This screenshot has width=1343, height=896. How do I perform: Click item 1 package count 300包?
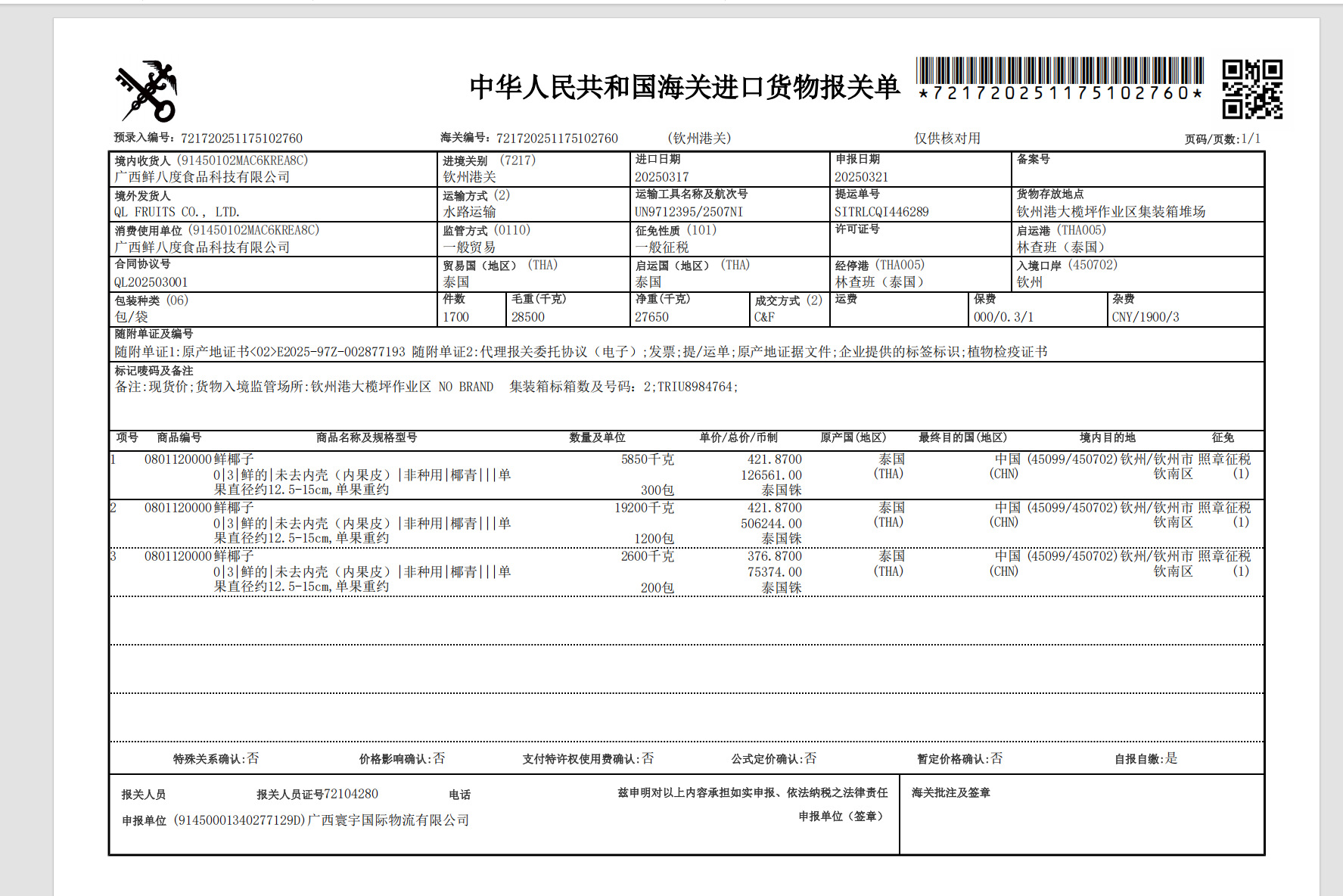coord(658,490)
